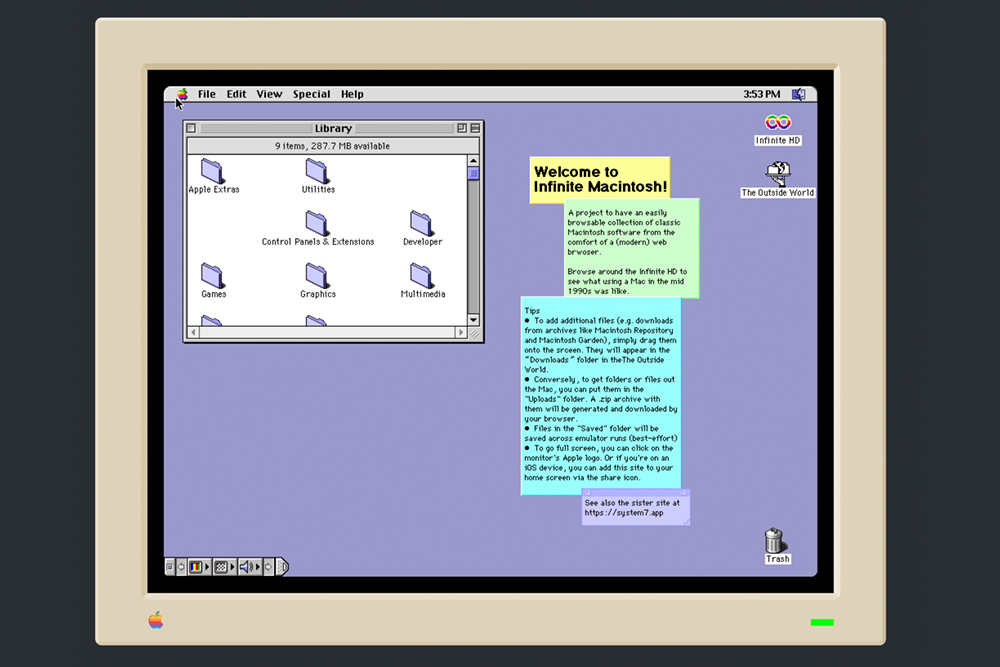Open the sound volume Control Strip module
The image size is (1000, 667).
click(246, 567)
